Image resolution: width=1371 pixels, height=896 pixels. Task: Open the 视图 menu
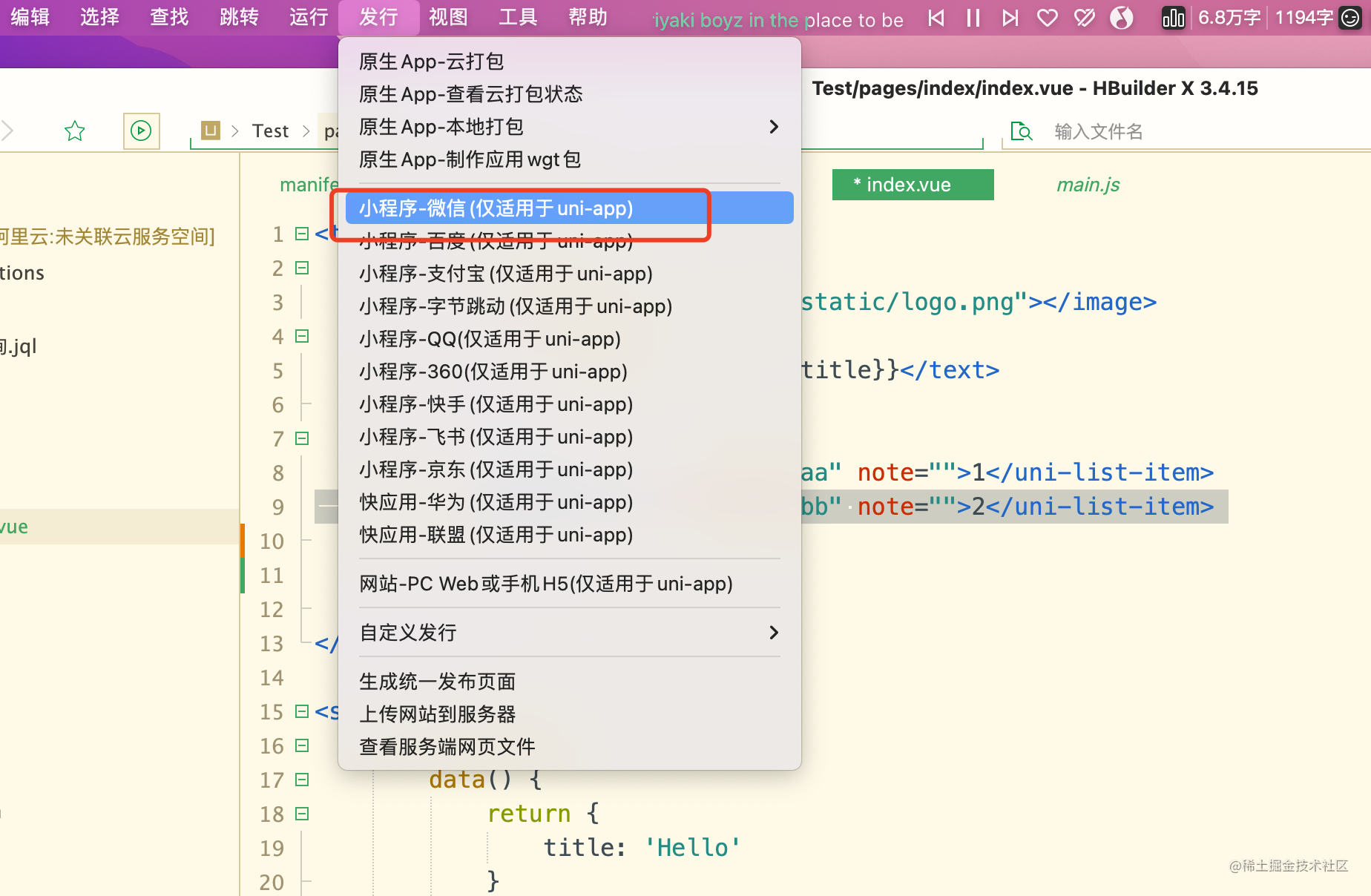[x=449, y=17]
